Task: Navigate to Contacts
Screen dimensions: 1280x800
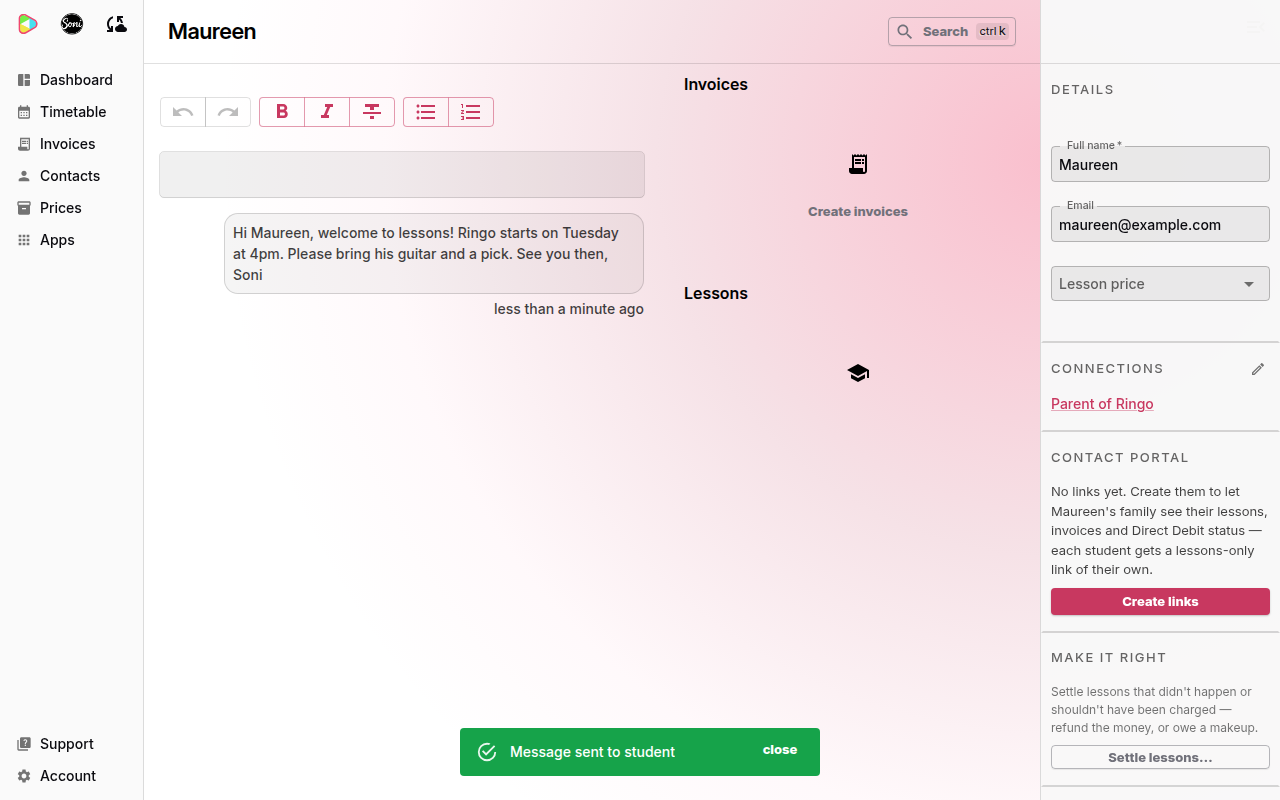Action: coord(72,176)
